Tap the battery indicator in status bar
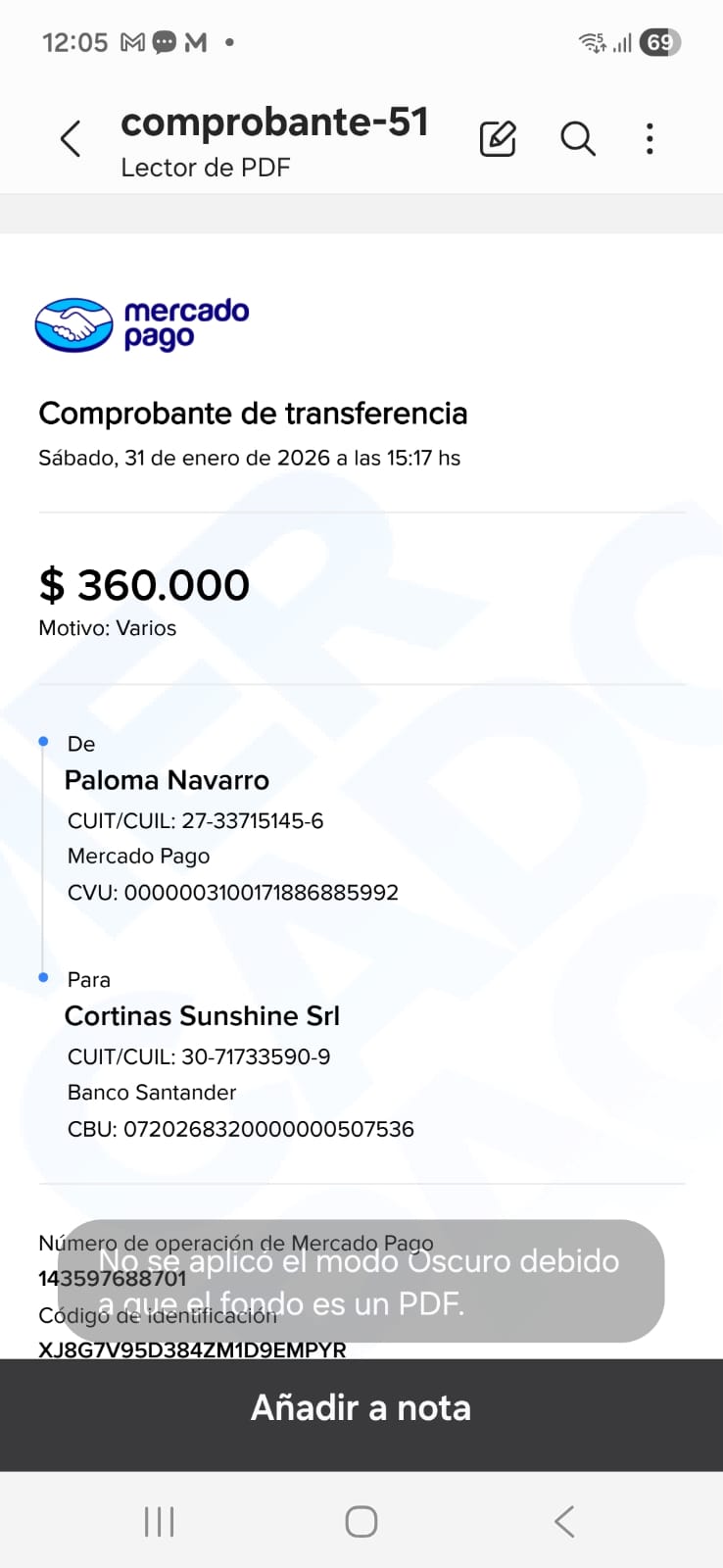723x1568 pixels. click(x=659, y=42)
